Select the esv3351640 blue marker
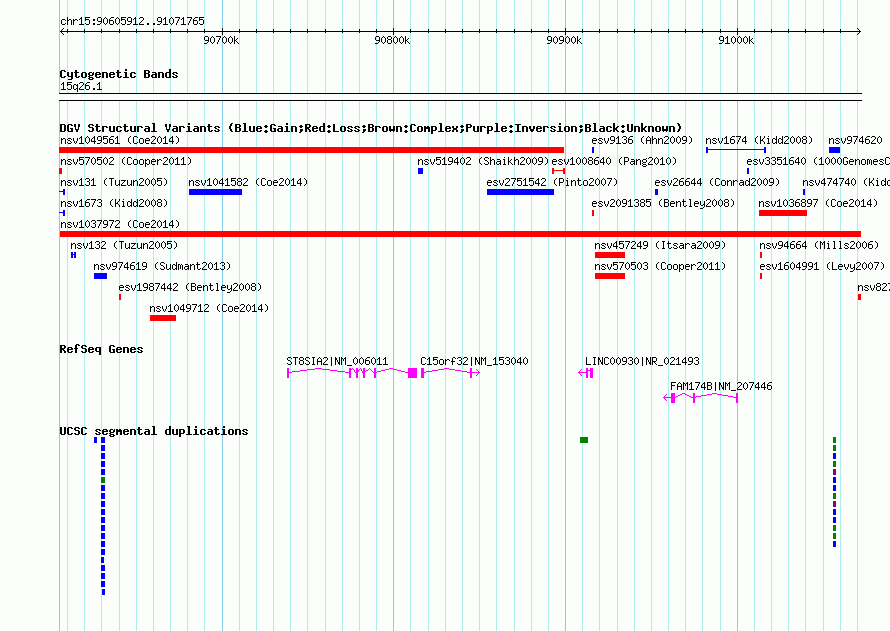This screenshot has height=631, width=890. tap(748, 171)
